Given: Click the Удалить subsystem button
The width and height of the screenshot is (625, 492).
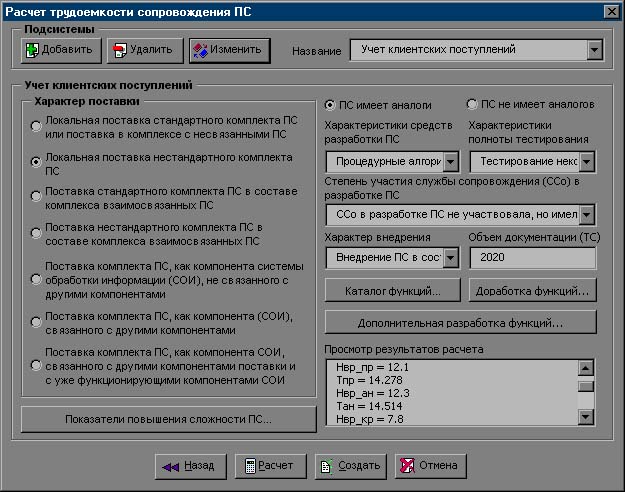Looking at the screenshot, I should point(146,49).
